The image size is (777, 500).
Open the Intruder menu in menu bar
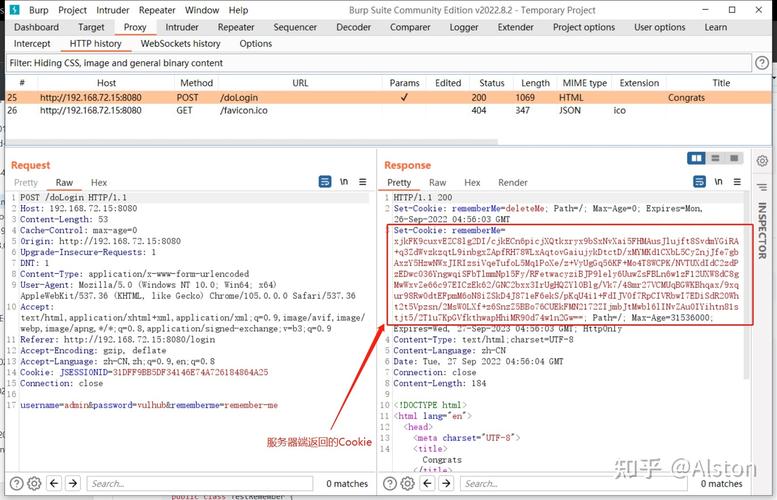coord(112,10)
